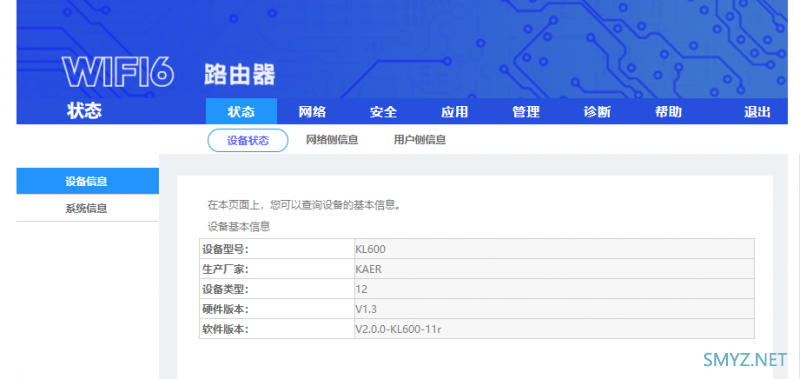Select the 设备状态 sub-tab

(x=248, y=140)
